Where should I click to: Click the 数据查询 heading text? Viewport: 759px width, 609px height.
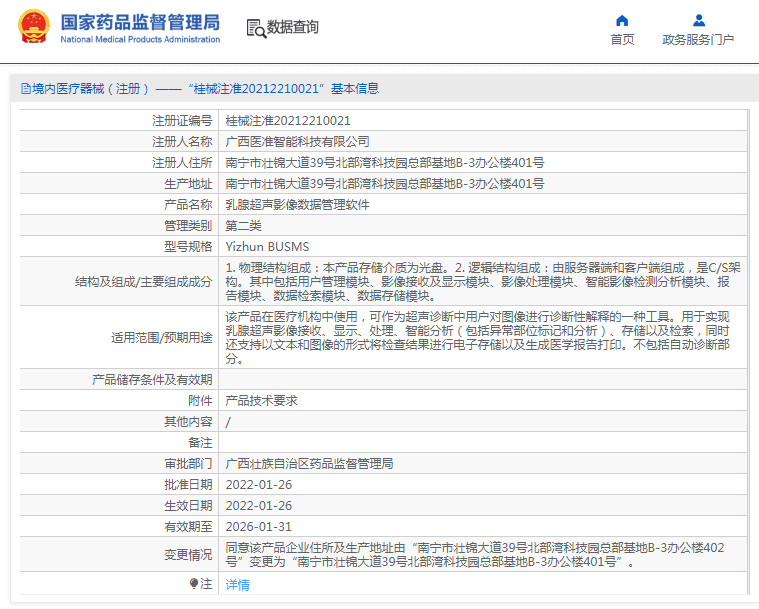point(292,27)
